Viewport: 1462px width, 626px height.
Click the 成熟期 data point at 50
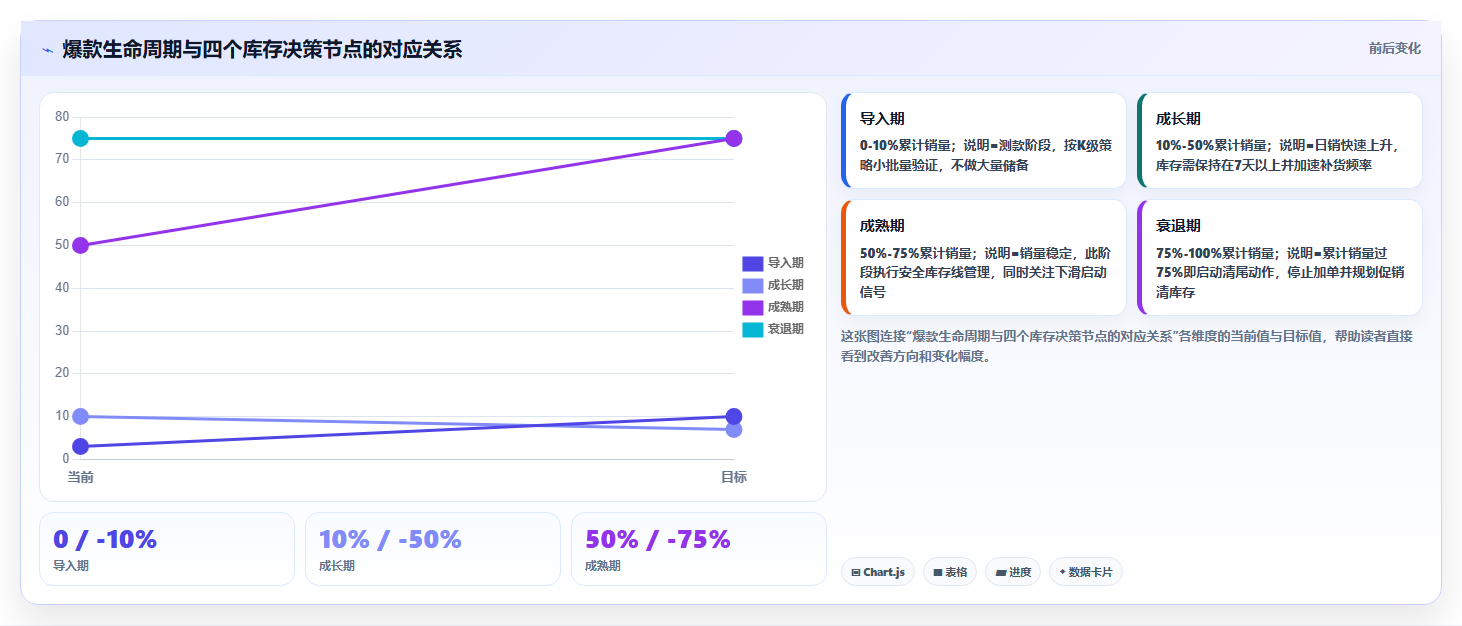[81, 245]
